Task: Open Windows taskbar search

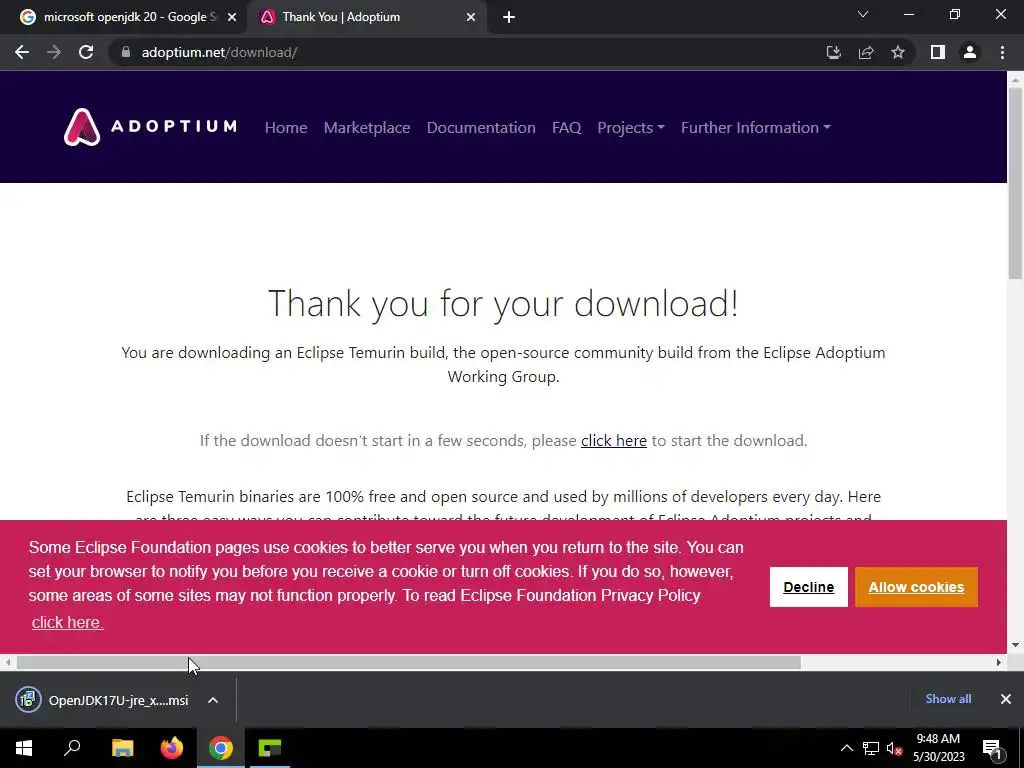Action: point(72,748)
